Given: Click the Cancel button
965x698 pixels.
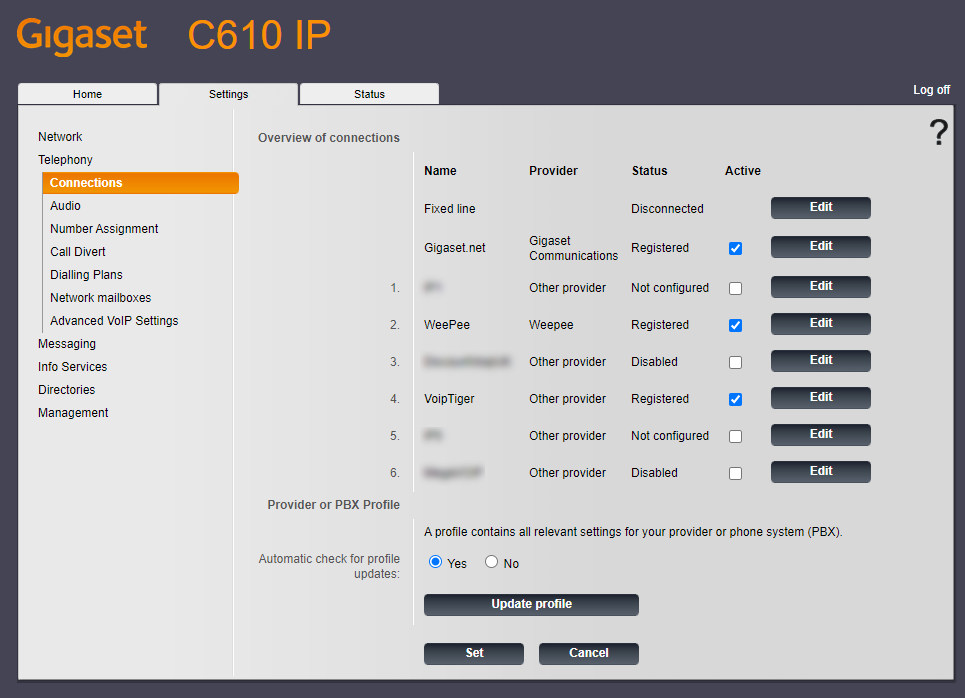Looking at the screenshot, I should (x=588, y=654).
